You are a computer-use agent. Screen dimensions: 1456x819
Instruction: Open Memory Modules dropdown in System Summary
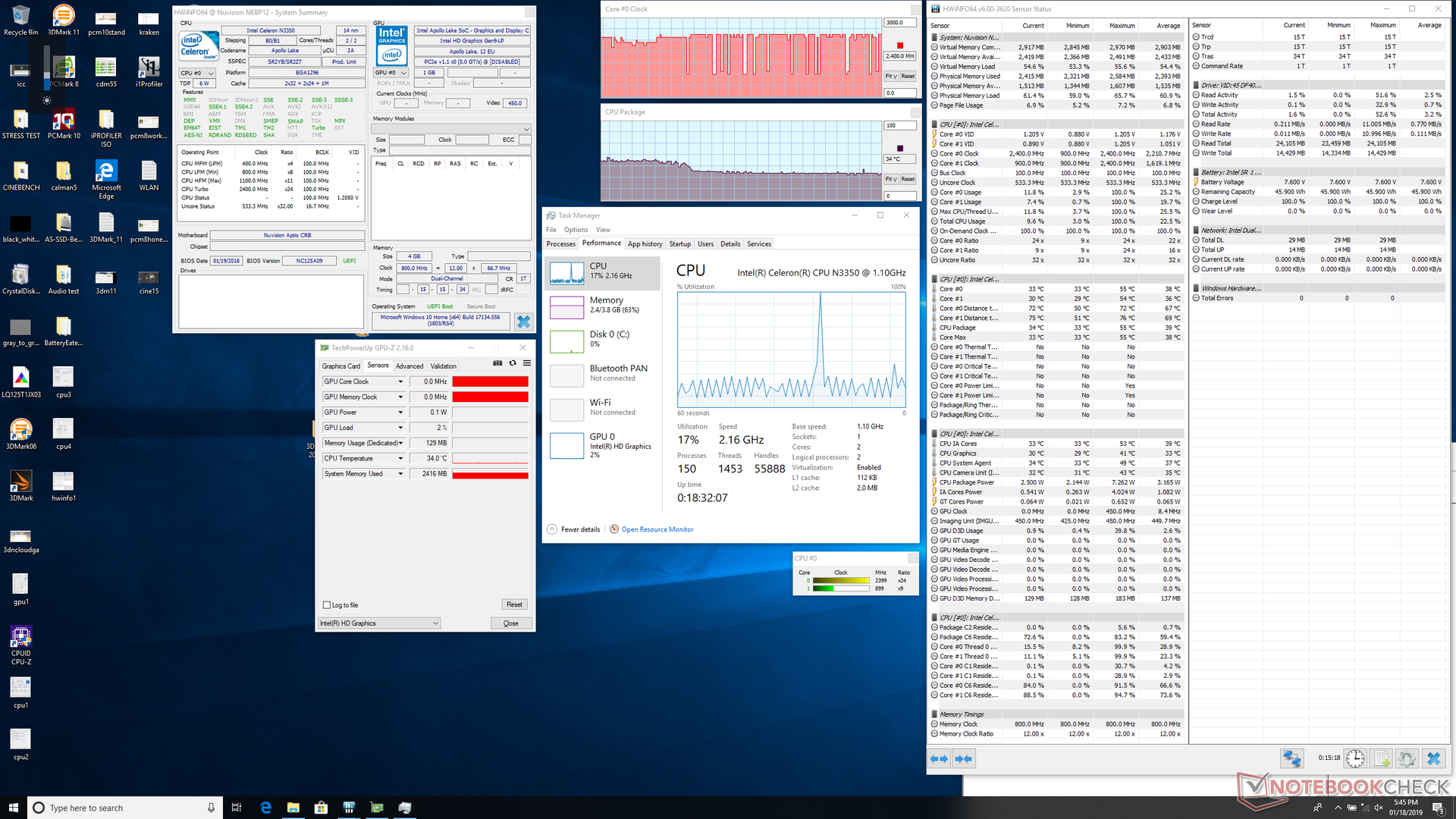pyautogui.click(x=451, y=129)
